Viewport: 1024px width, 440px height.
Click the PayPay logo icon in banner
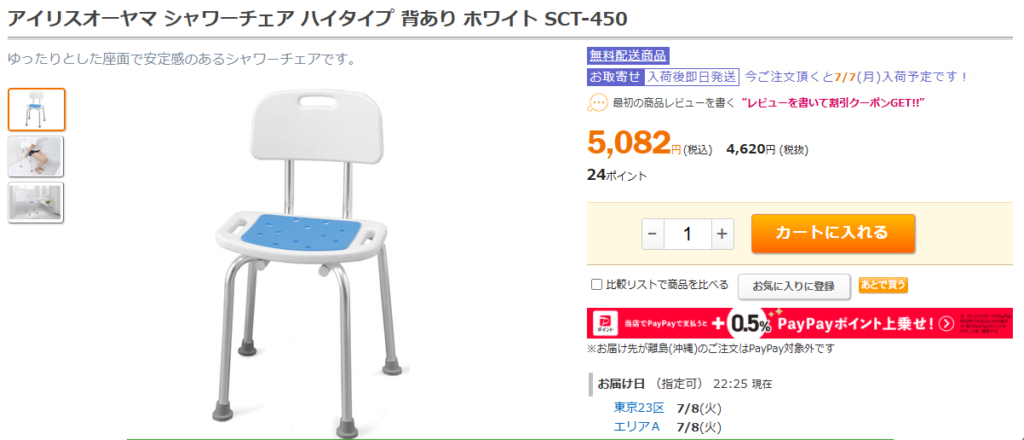[x=605, y=322]
